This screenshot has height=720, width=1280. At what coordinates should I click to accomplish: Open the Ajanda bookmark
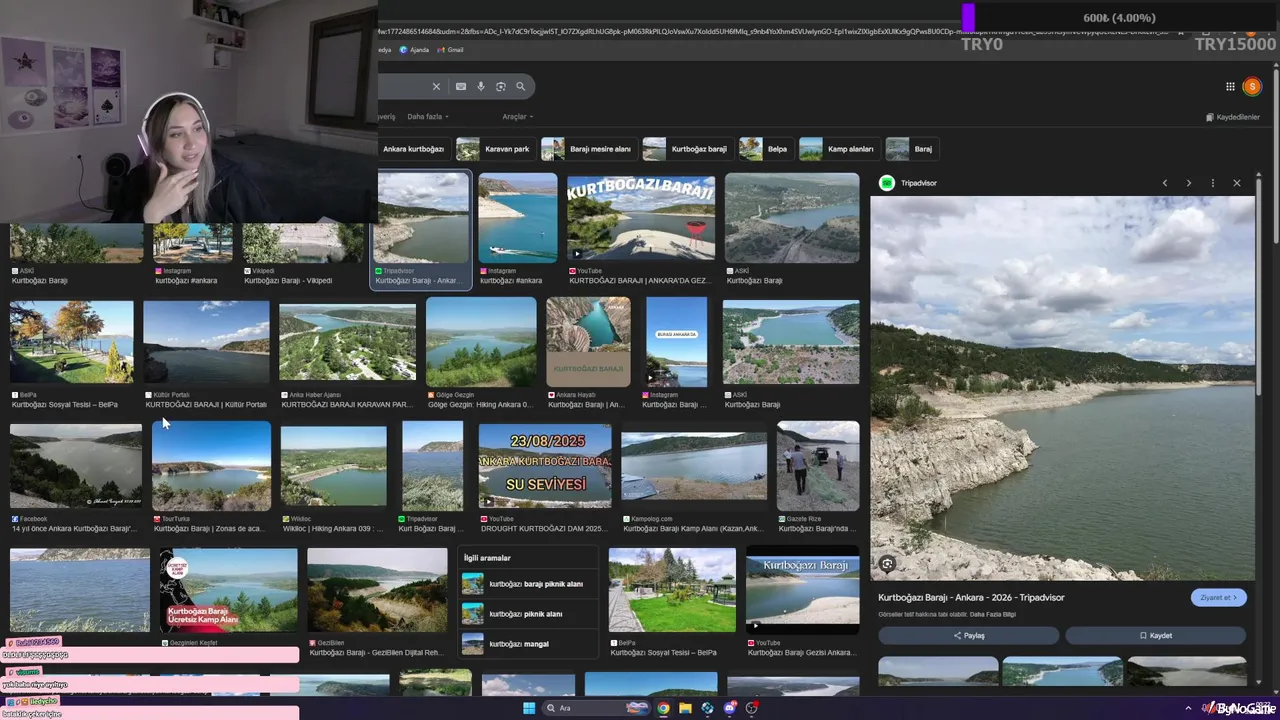[414, 50]
